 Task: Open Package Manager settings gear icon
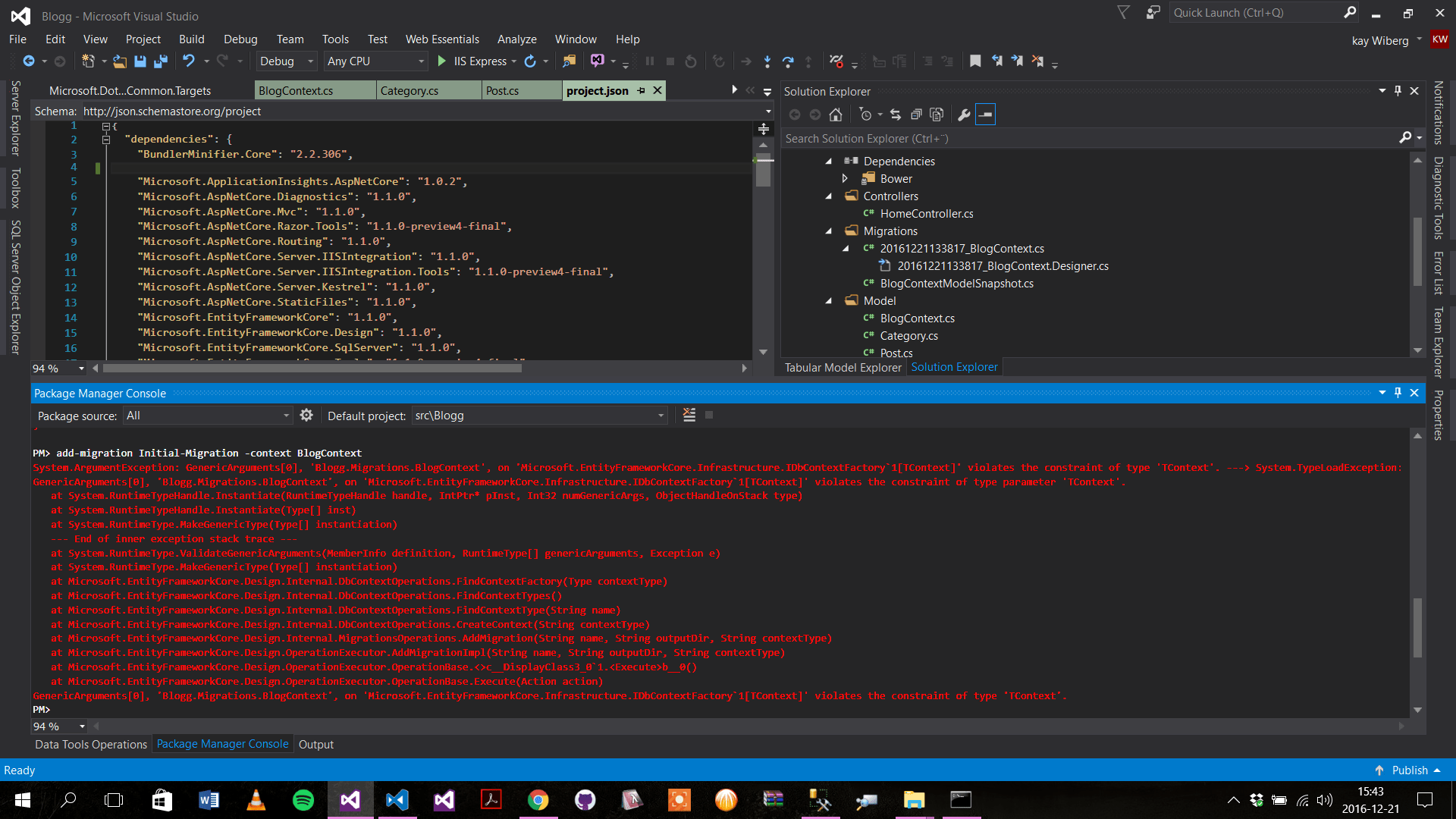pyautogui.click(x=306, y=415)
